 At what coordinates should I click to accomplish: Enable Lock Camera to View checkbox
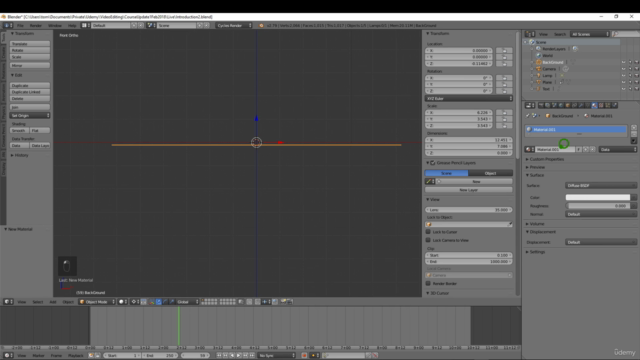[428, 240]
